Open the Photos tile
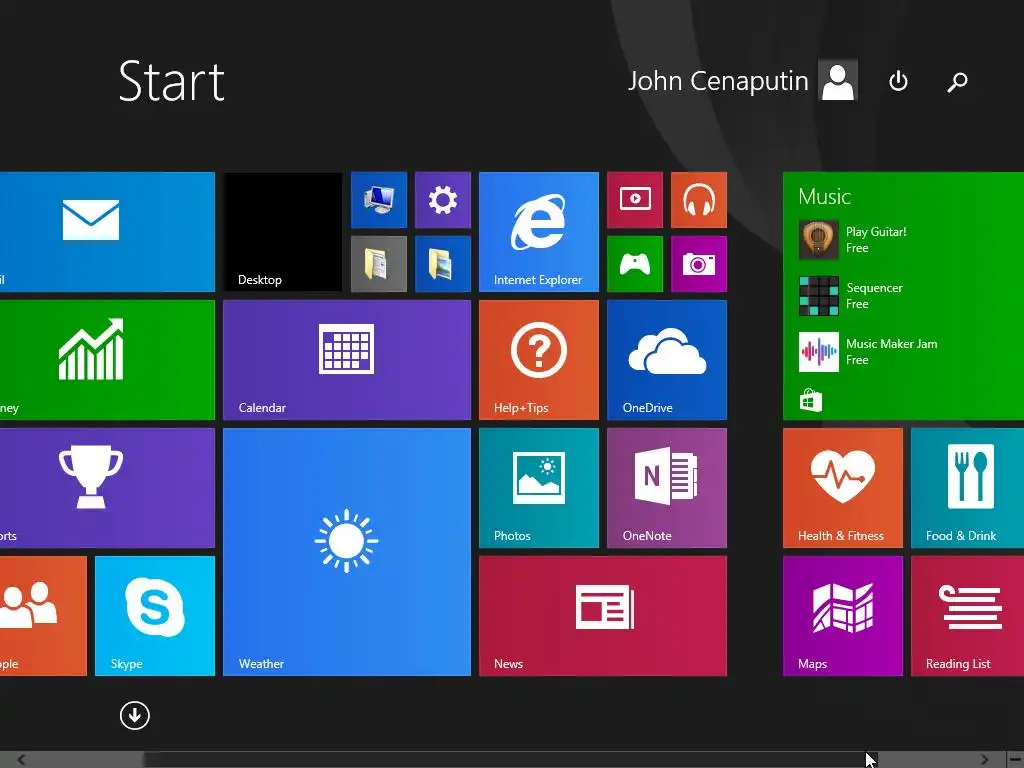Image resolution: width=1024 pixels, height=768 pixels. click(x=539, y=488)
